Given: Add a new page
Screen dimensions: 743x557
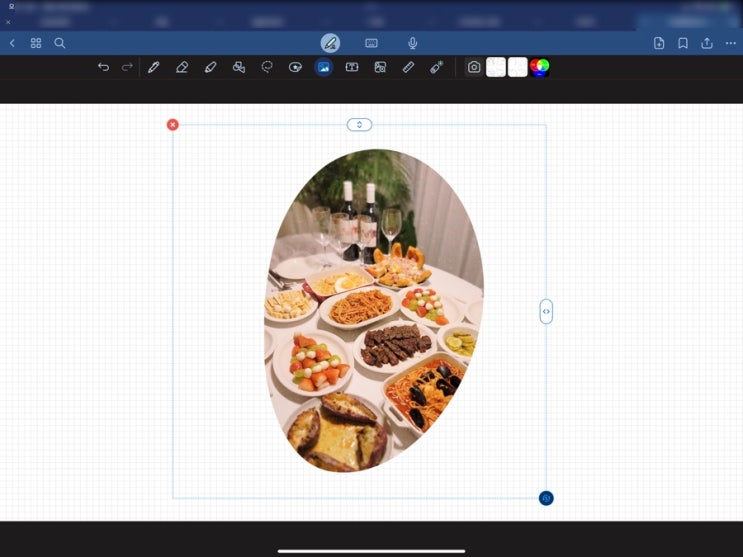Looking at the screenshot, I should 659,43.
